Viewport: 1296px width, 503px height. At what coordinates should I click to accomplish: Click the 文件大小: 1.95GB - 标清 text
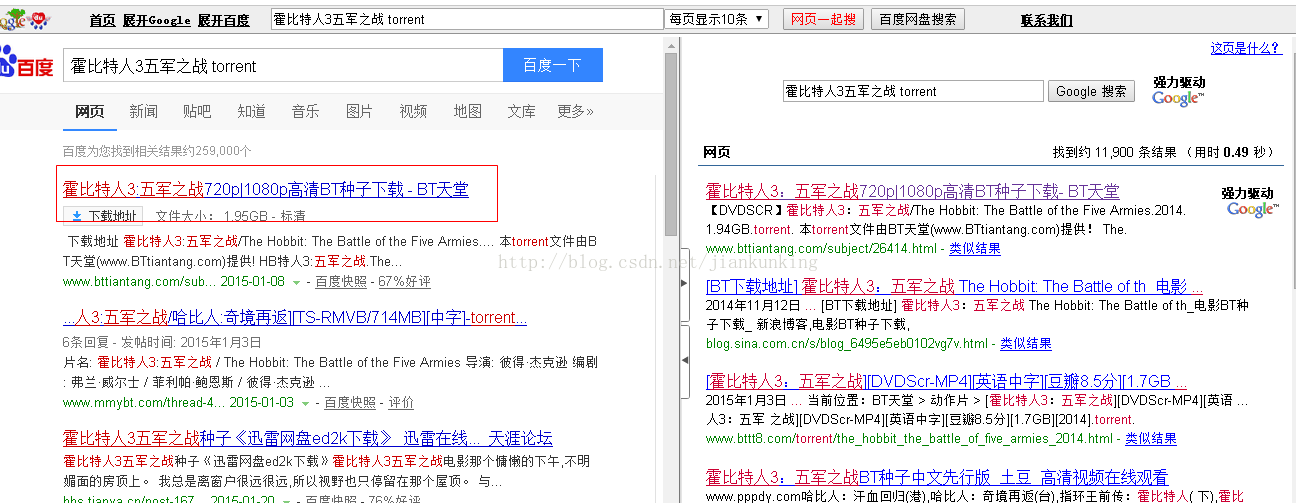(x=230, y=216)
